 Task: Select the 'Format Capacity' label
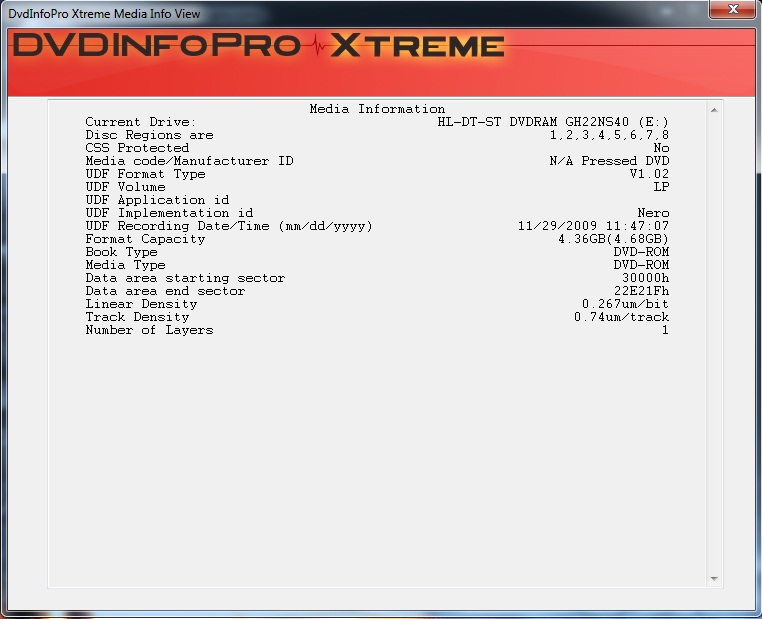[x=145, y=239]
